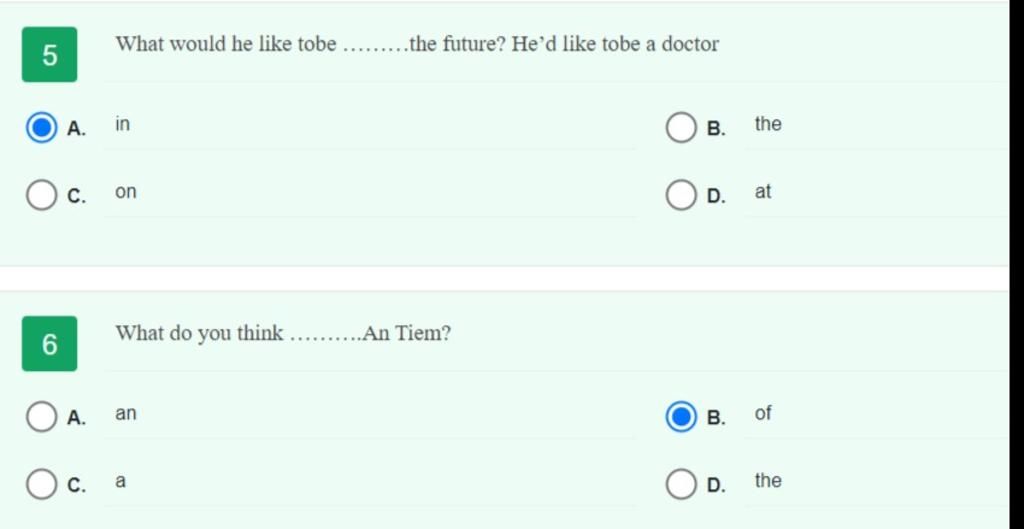This screenshot has height=529, width=1024.
Task: Select radio button A 'an' in question 6
Action: click(41, 417)
